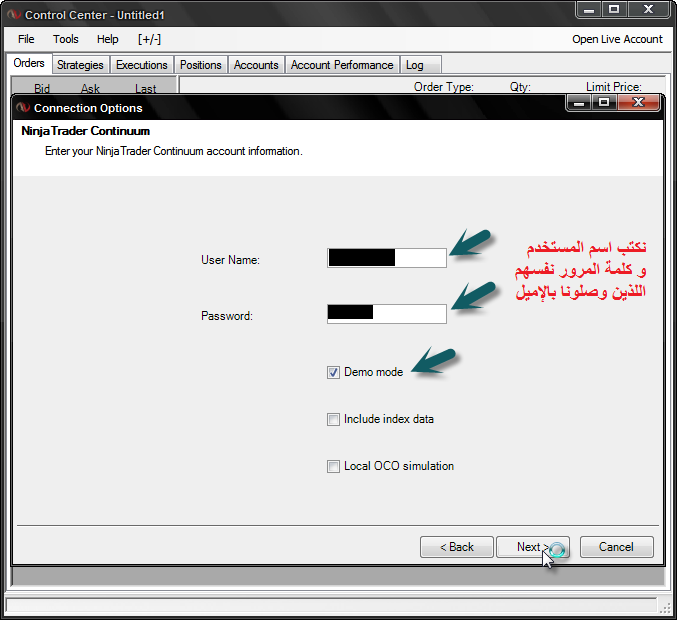
Task: Switch to the Strategies tab
Action: coord(80,65)
